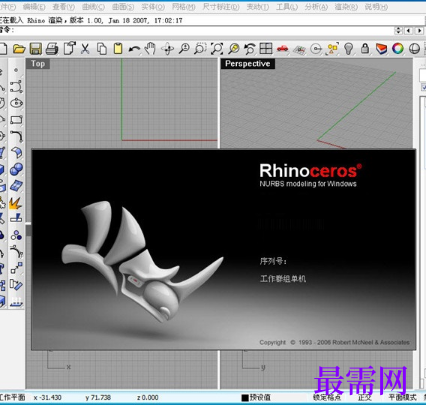Activate the Fillet curves tool
The width and height of the screenshot is (426, 412).
pos(16,136)
